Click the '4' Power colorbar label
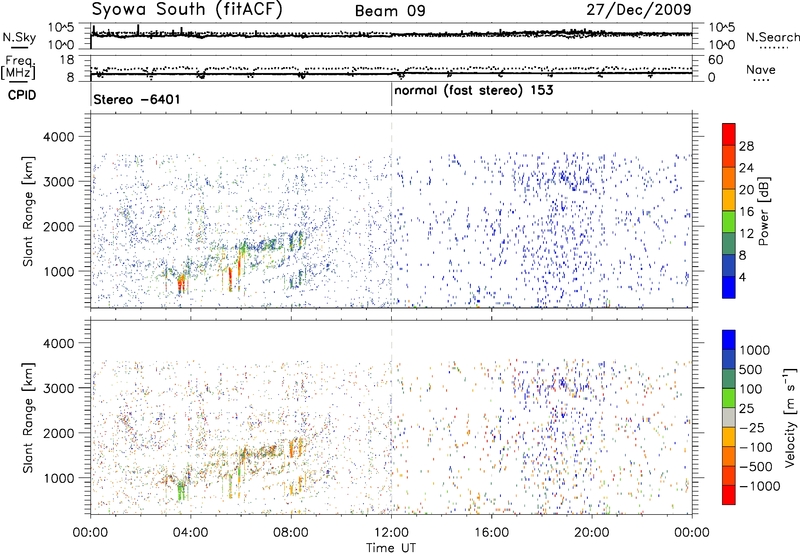800x554 pixels. (743, 277)
